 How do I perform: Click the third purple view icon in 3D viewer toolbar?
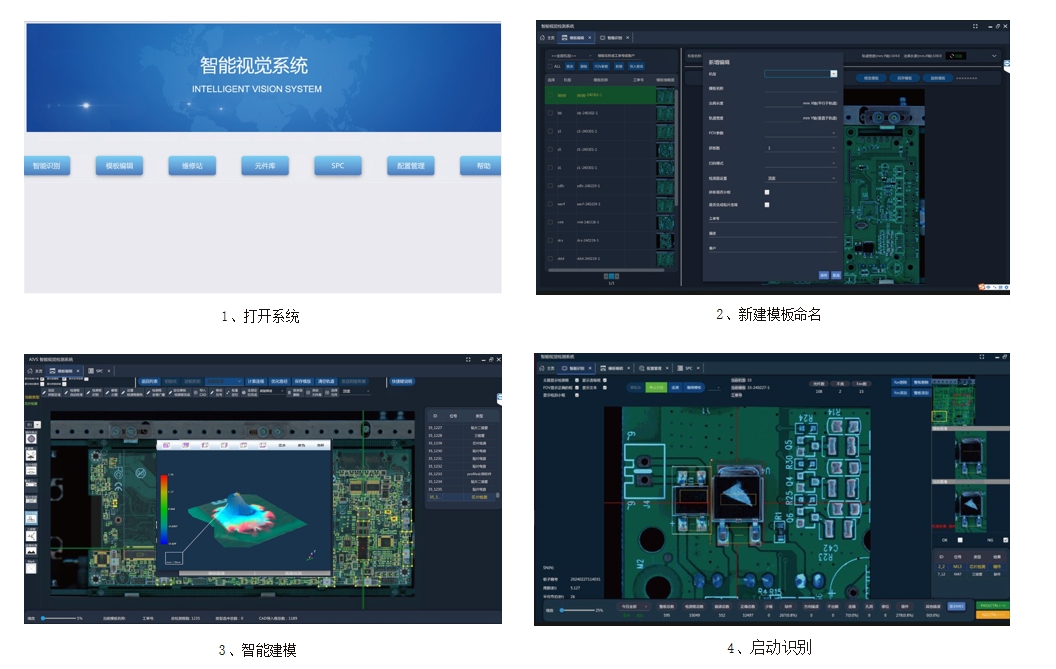[x=205, y=445]
